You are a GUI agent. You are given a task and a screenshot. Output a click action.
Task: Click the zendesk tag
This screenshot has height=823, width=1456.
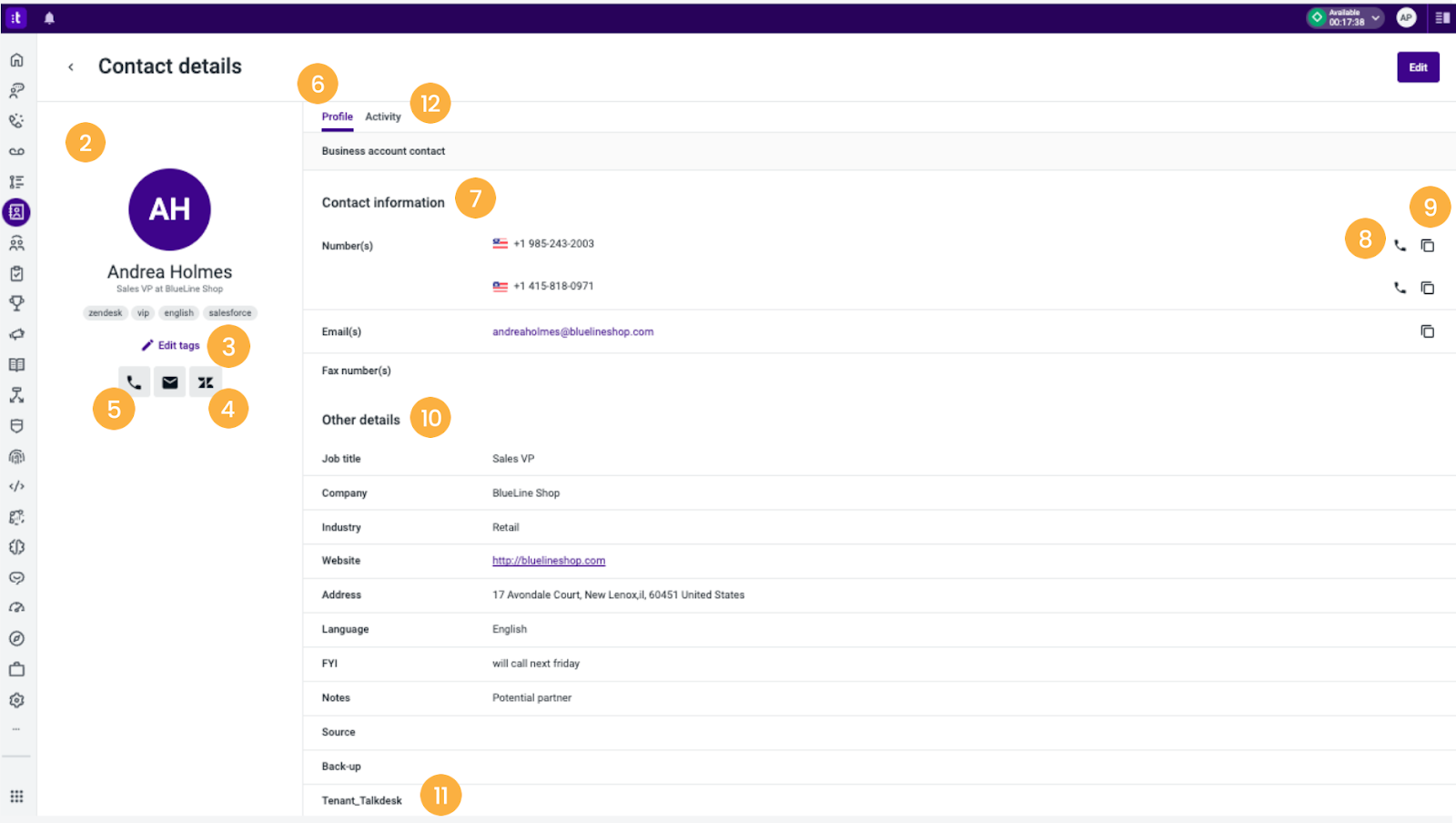106,313
